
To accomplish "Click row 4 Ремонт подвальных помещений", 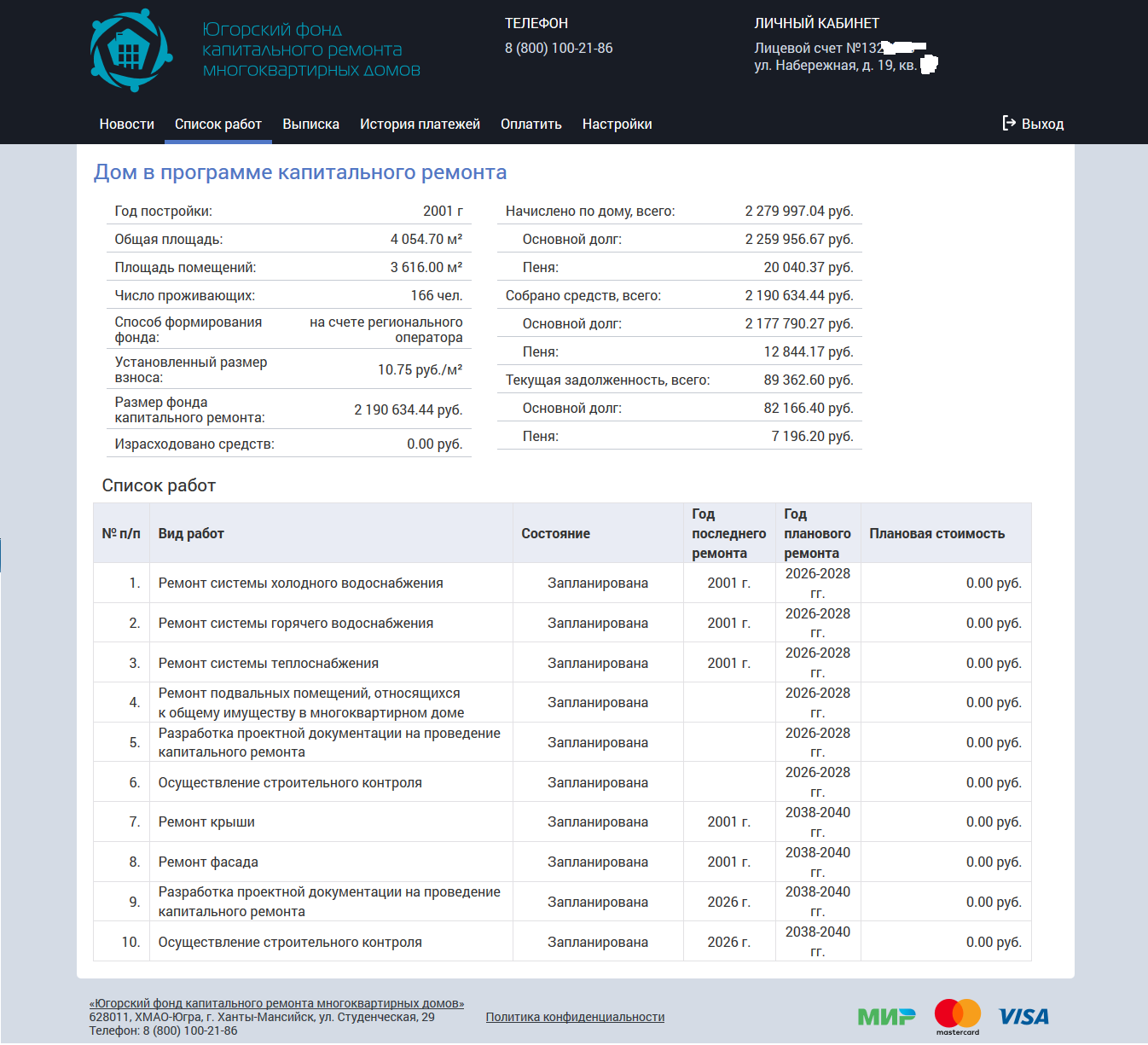I will click(562, 703).
